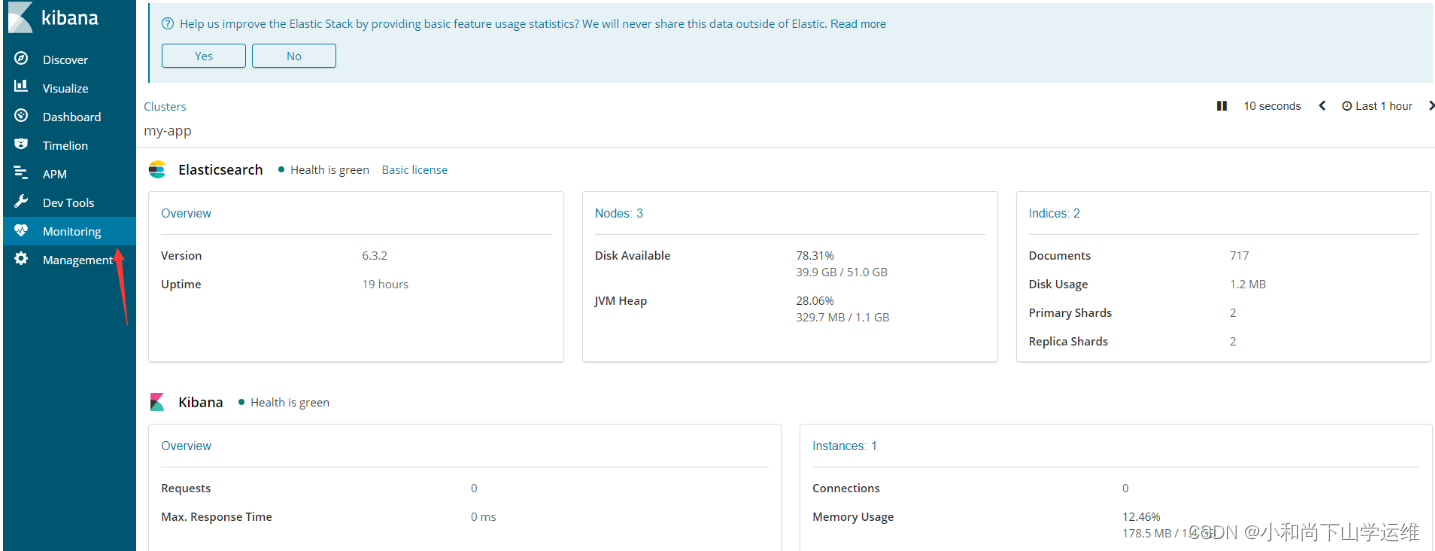Click the Timelion mask icon
Image resolution: width=1435 pixels, height=551 pixels.
click(x=20, y=145)
